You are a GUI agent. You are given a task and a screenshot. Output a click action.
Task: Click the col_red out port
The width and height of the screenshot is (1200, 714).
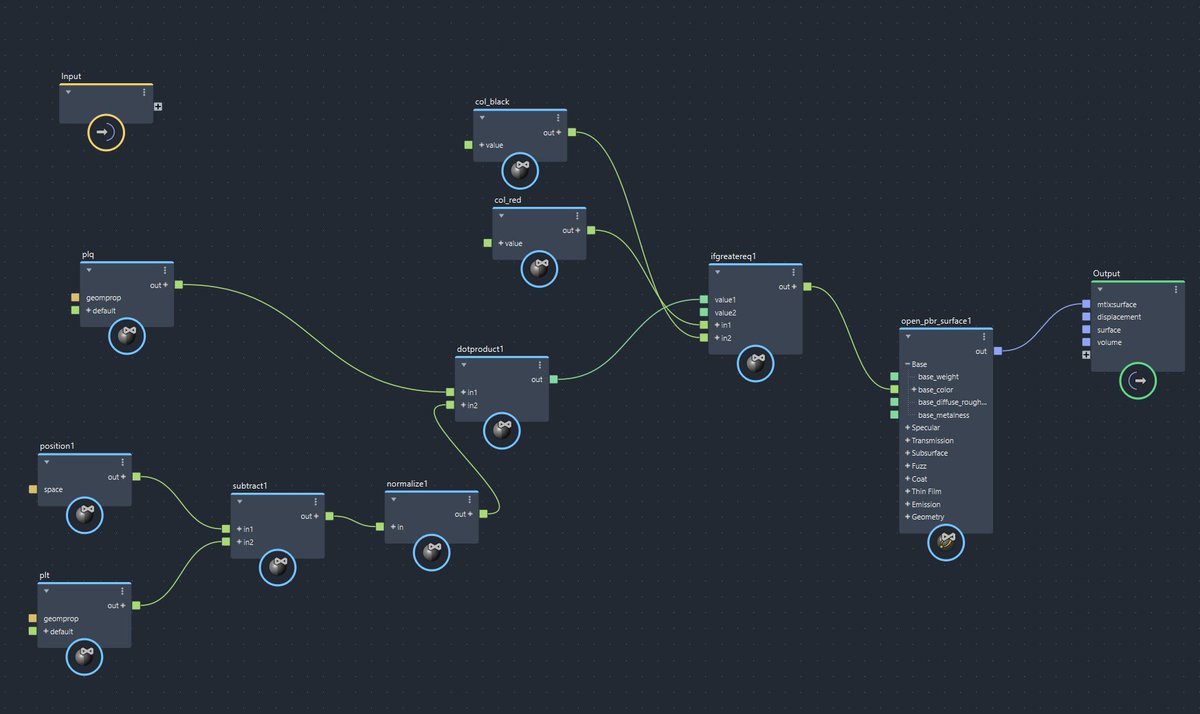pyautogui.click(x=591, y=230)
